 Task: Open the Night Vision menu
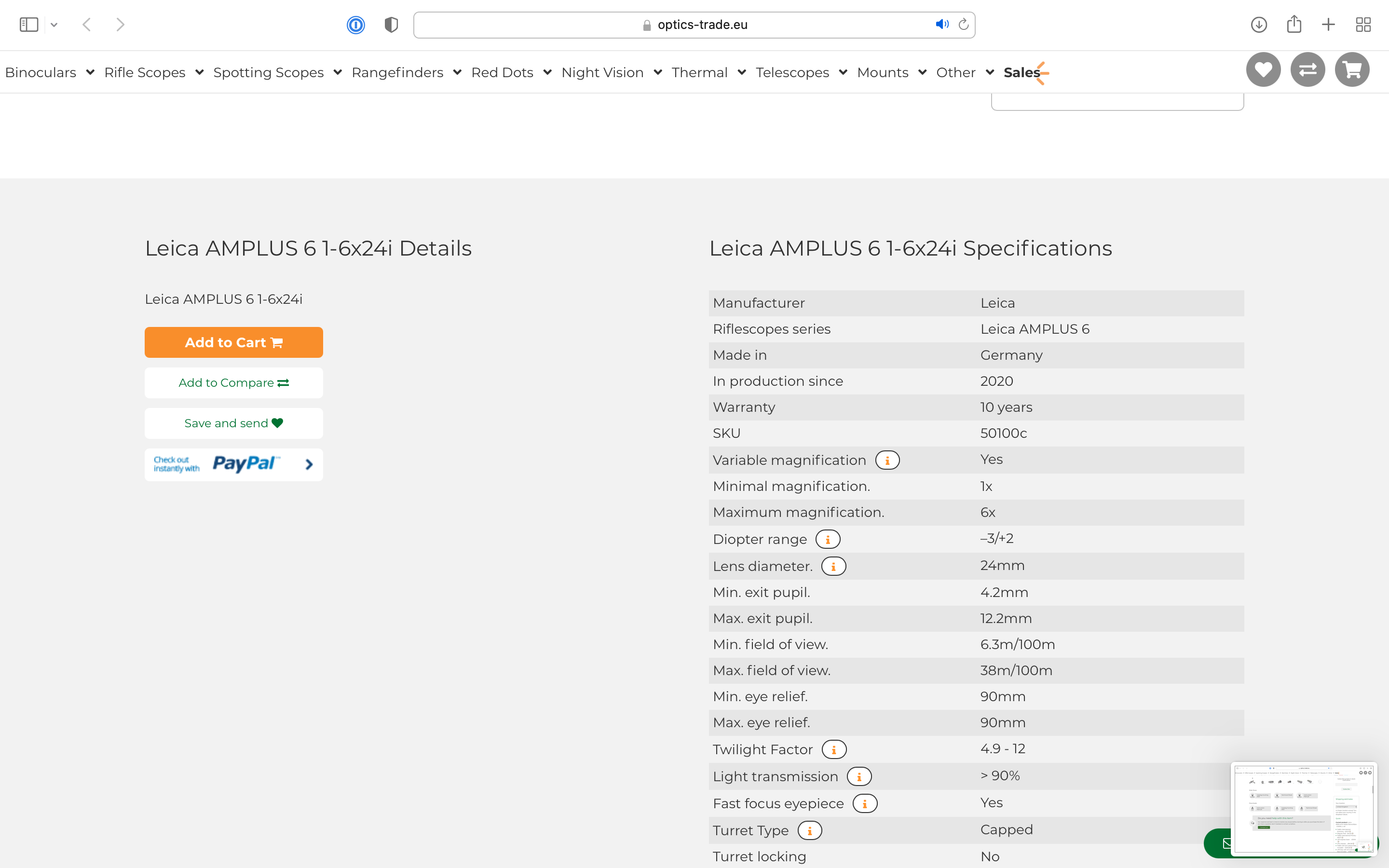pyautogui.click(x=602, y=72)
